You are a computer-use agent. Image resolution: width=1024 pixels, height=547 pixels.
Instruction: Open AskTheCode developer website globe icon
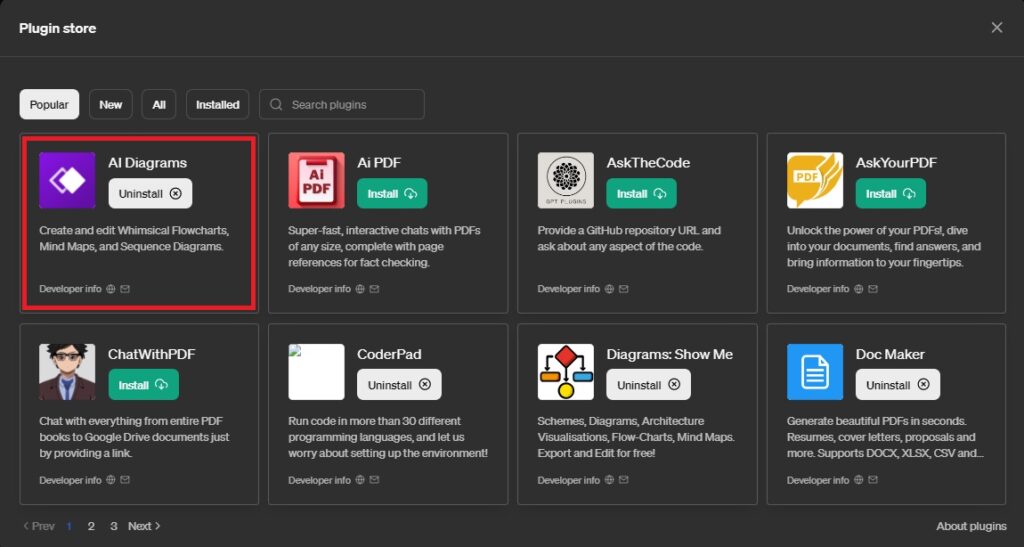tap(609, 289)
